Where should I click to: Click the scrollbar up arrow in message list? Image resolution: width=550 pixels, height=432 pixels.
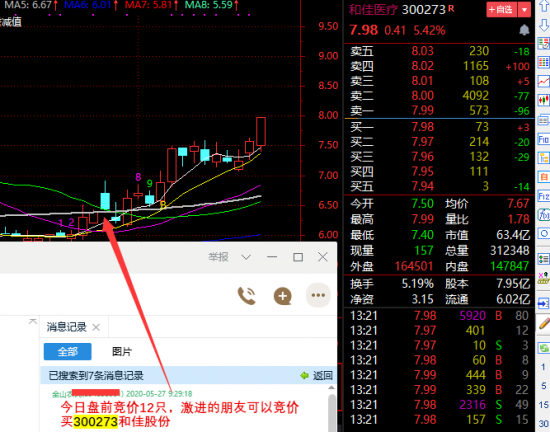click(x=331, y=387)
